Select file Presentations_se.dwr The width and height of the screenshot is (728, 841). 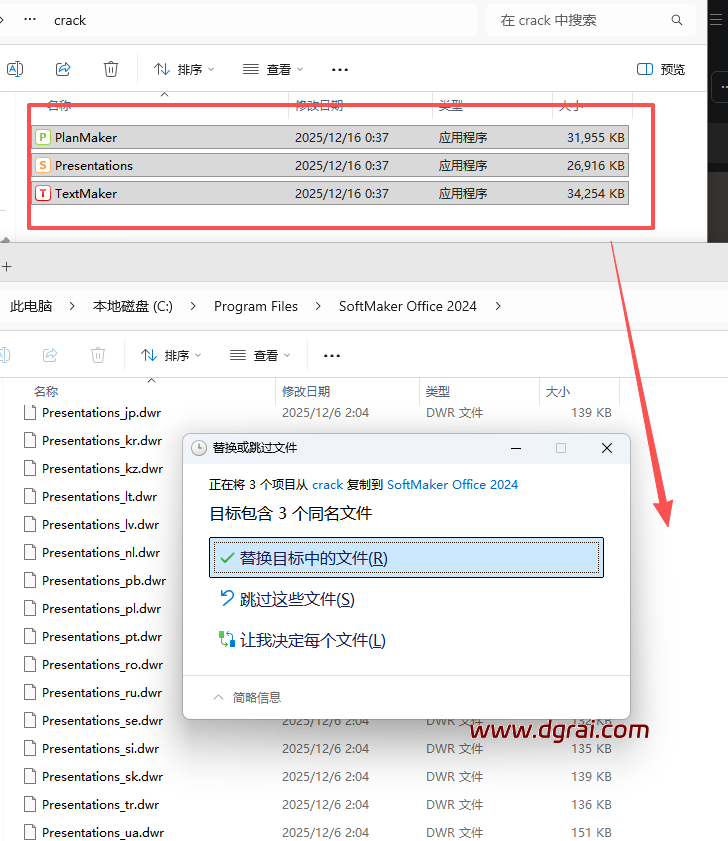coord(102,720)
